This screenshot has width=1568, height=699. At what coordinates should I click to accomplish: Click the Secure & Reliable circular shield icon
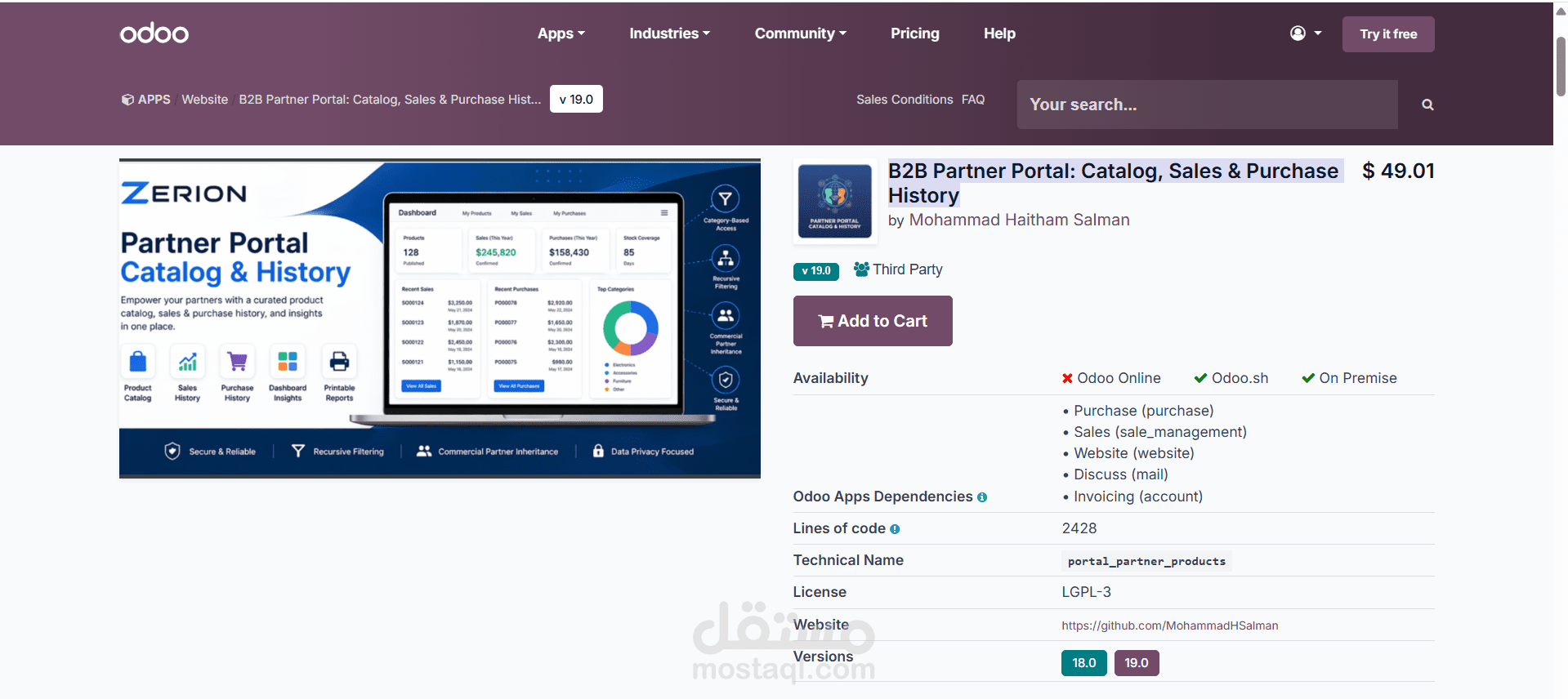[725, 380]
